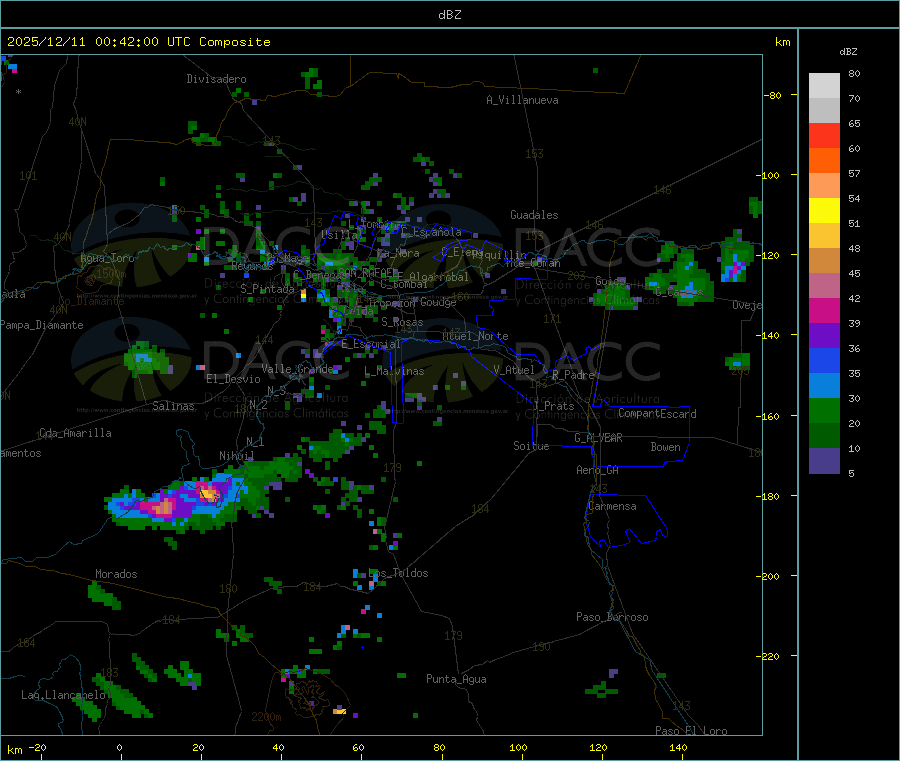Click the 'E_Española' map label
900x761 pixels.
(x=431, y=232)
